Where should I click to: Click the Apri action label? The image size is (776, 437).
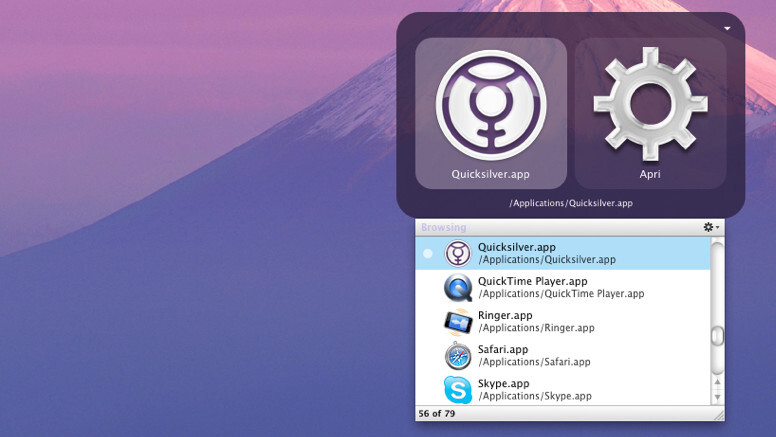650,174
